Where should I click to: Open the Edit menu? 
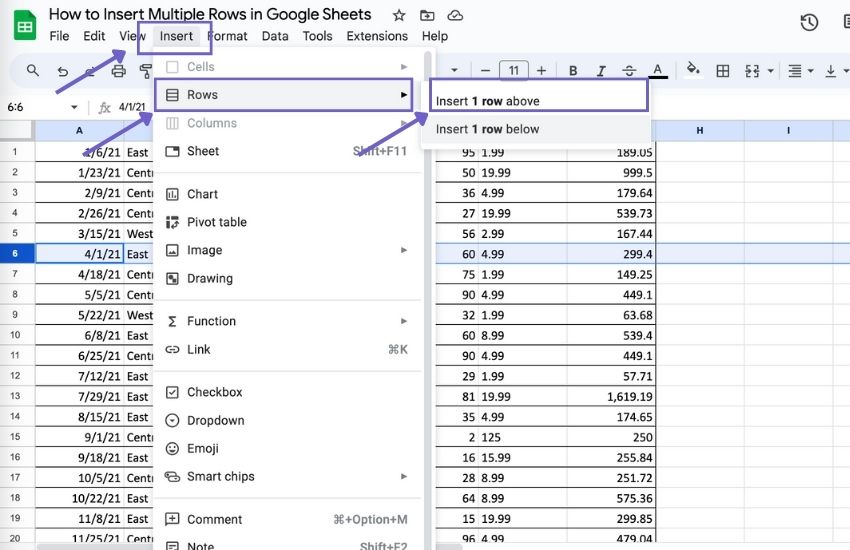(94, 36)
